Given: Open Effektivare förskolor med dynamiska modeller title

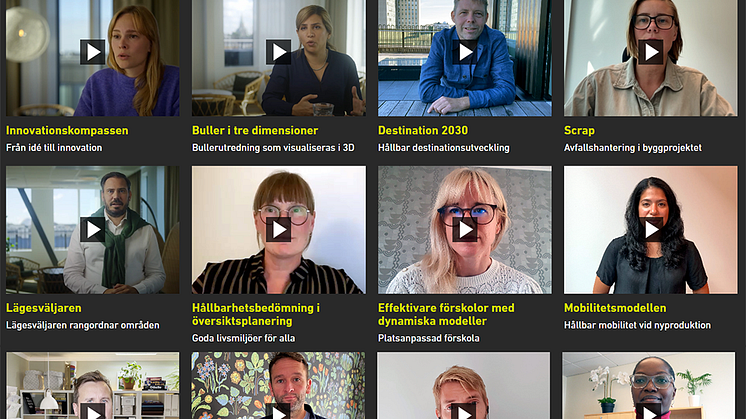Looking at the screenshot, I should tap(446, 314).
